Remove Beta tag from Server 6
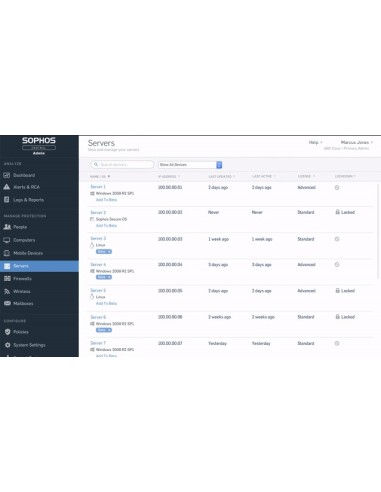381x492 pixels. coord(109,330)
